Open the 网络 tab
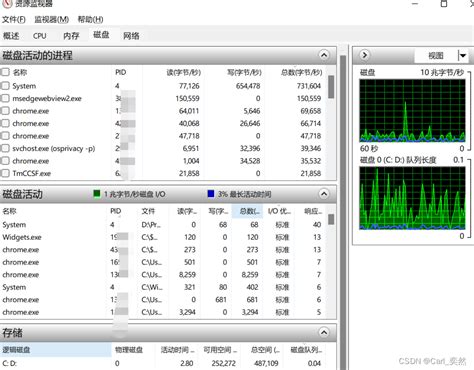The width and height of the screenshot is (474, 370). pyautogui.click(x=131, y=36)
